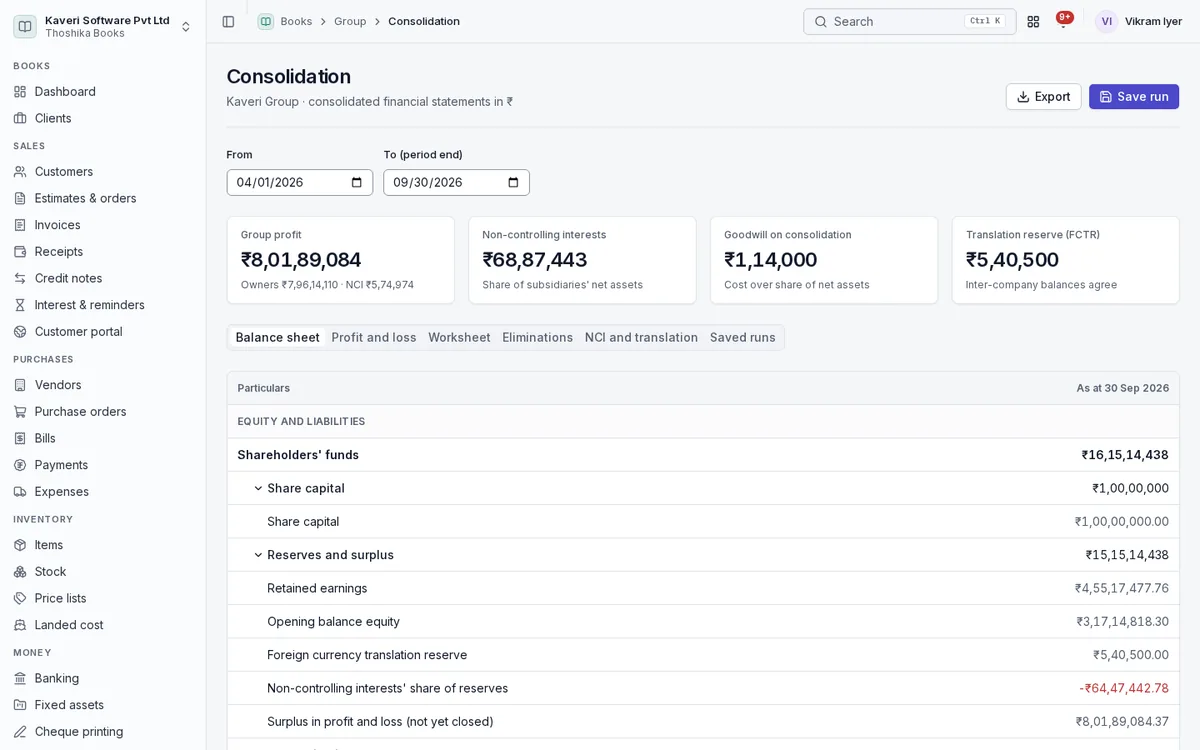Click the Consolidation breadcrumb
The image size is (1200, 750).
coord(424,21)
